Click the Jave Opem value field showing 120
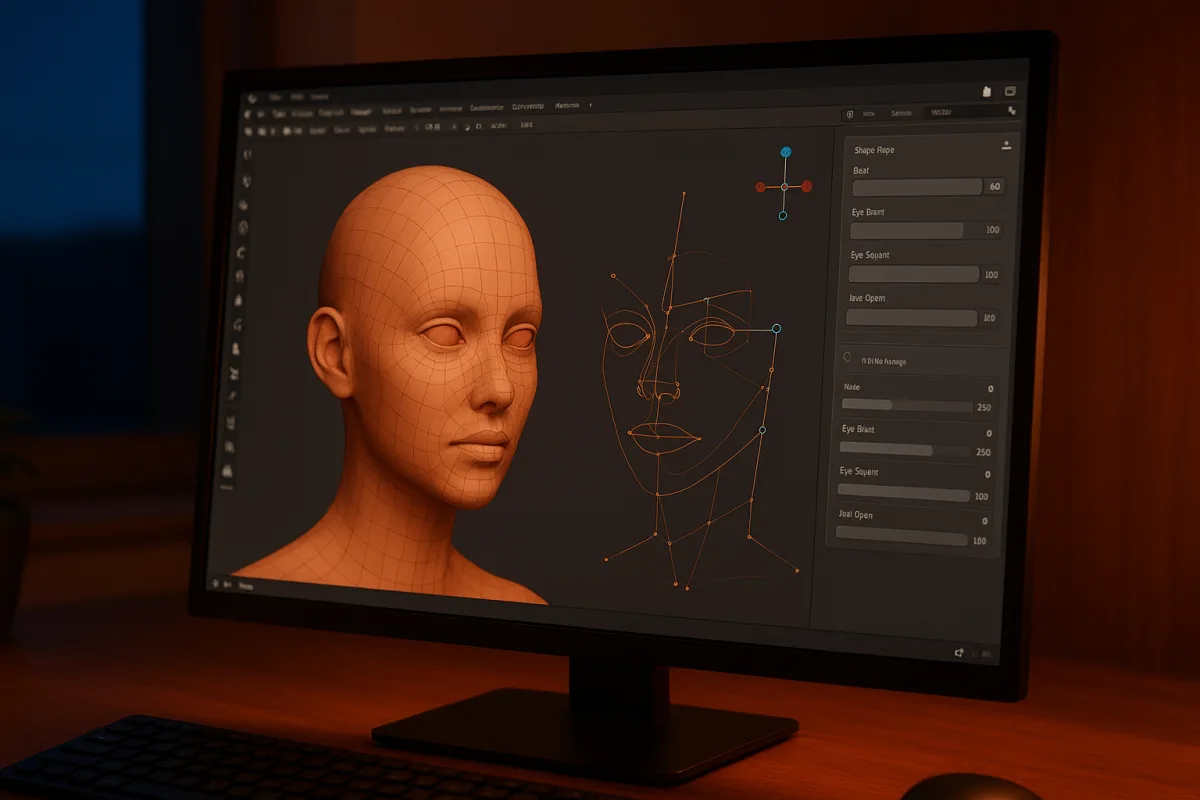The image size is (1200, 800). pos(990,318)
